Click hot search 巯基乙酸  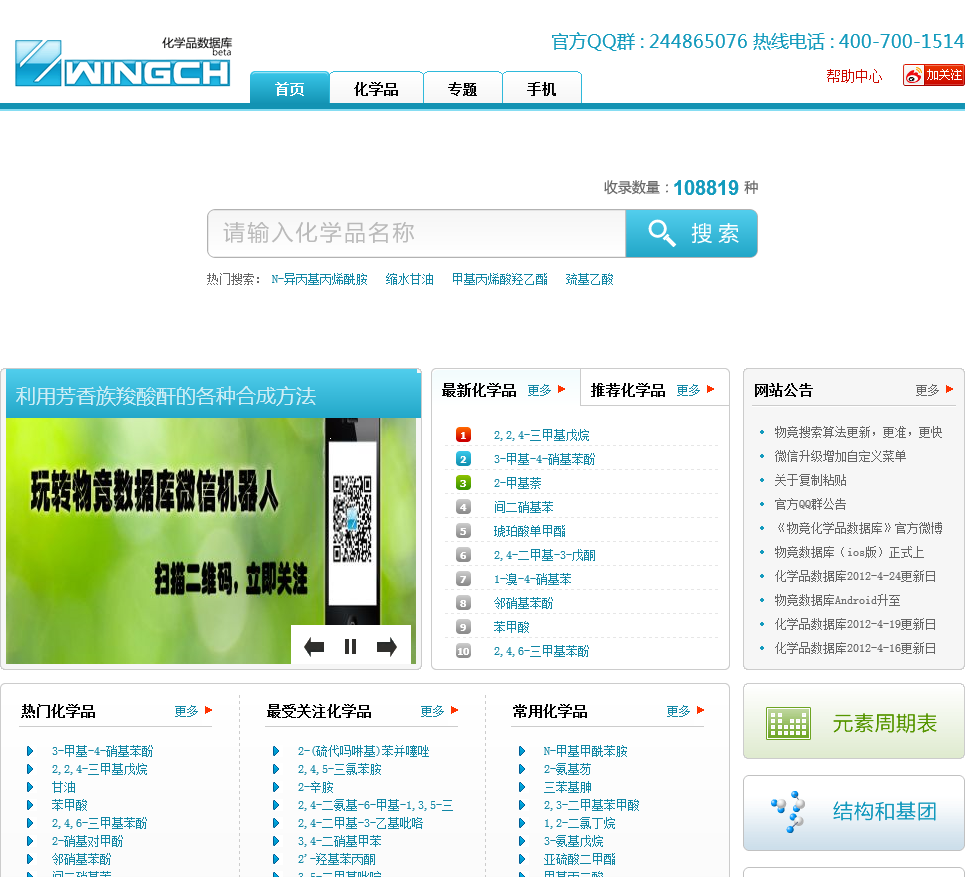589,279
